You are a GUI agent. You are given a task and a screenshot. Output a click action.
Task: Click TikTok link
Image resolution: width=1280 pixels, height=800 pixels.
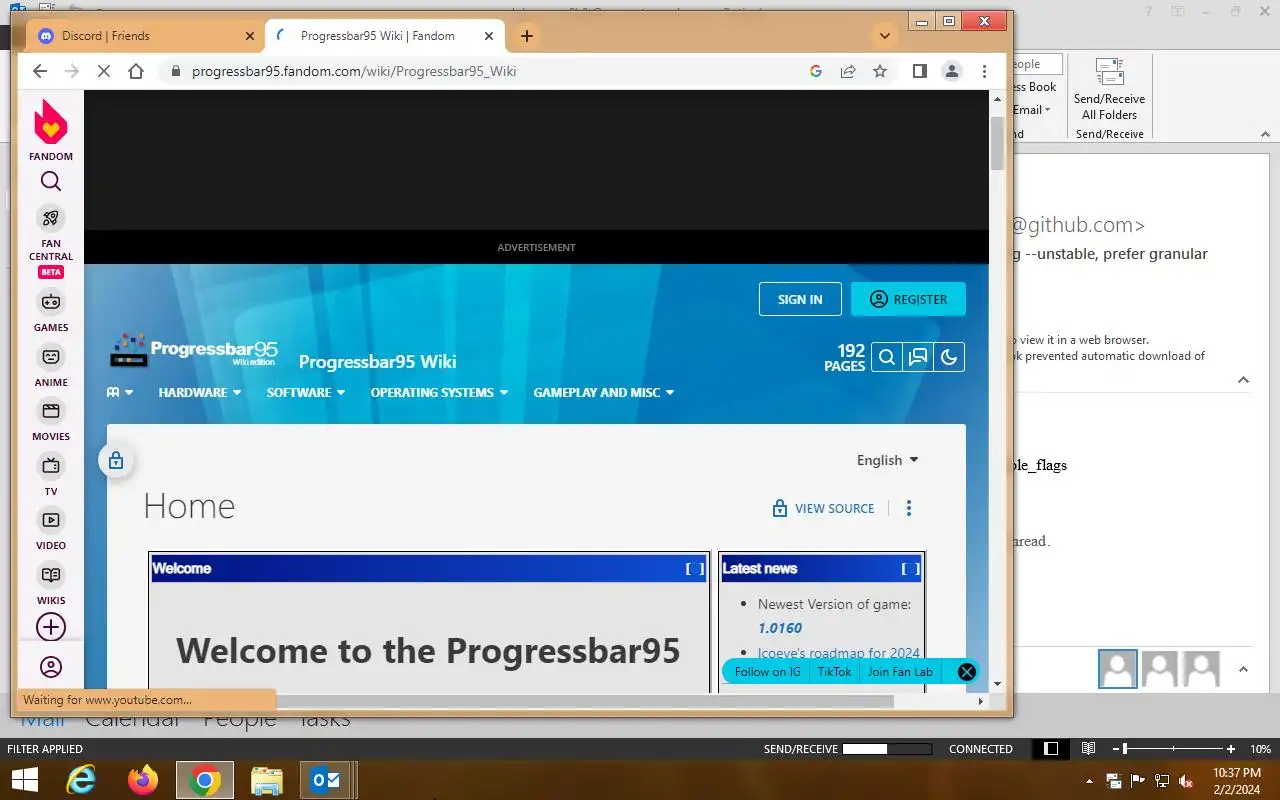834,672
